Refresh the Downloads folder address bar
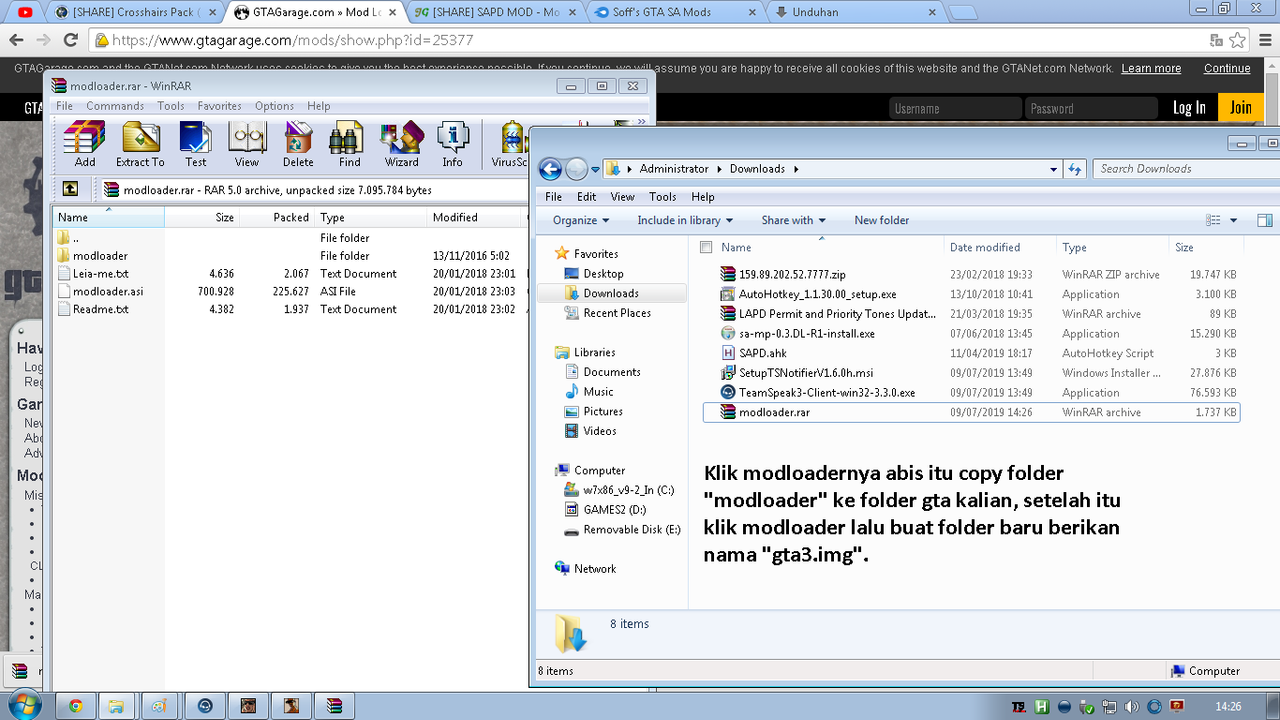 tap(1075, 169)
